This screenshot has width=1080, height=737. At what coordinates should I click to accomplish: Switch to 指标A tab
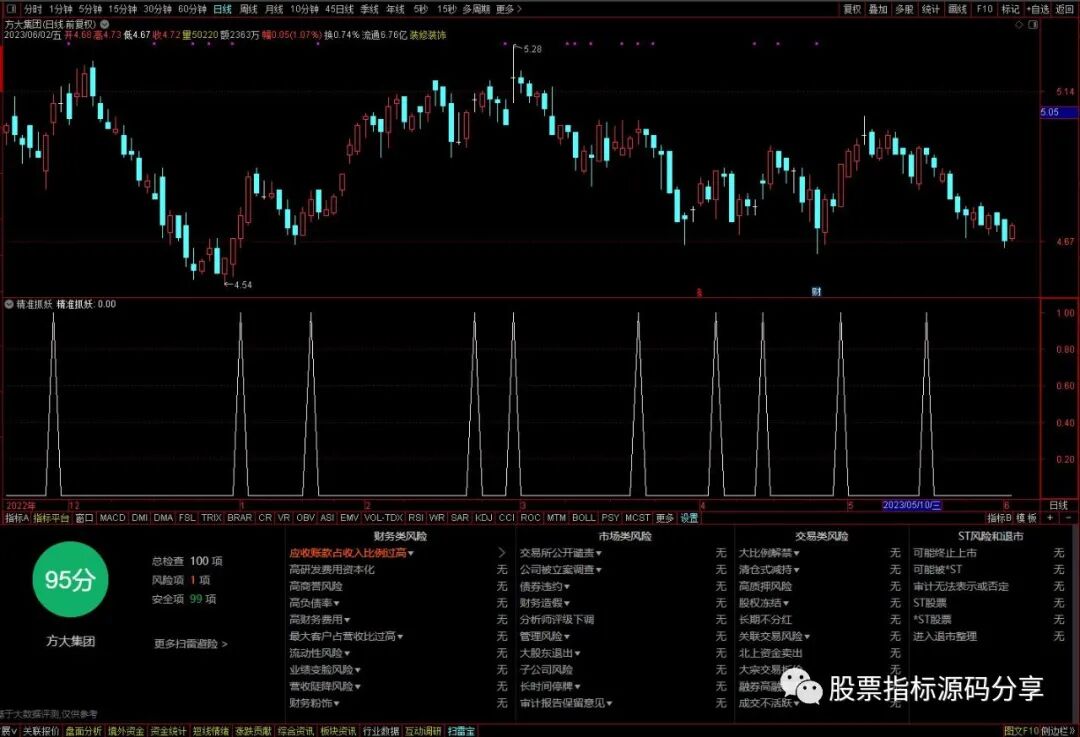tap(17, 517)
